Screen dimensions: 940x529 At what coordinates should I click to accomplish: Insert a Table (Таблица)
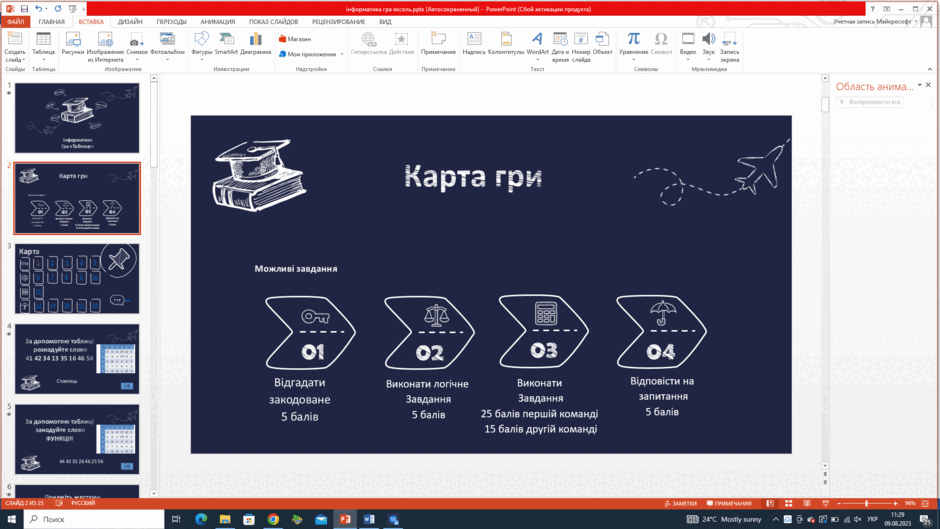tap(43, 47)
